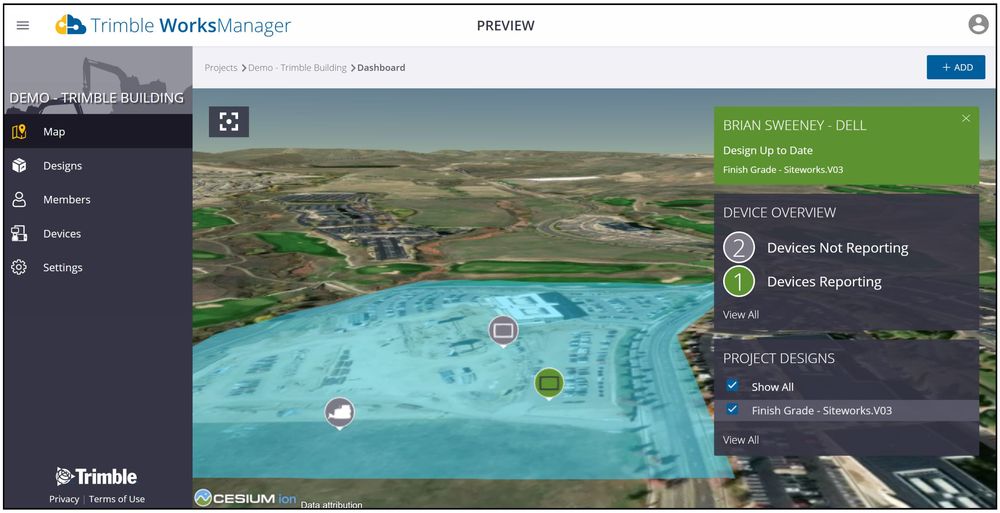This screenshot has height=513, width=1000.
Task: Open the Designs menu item
Action: click(x=98, y=165)
